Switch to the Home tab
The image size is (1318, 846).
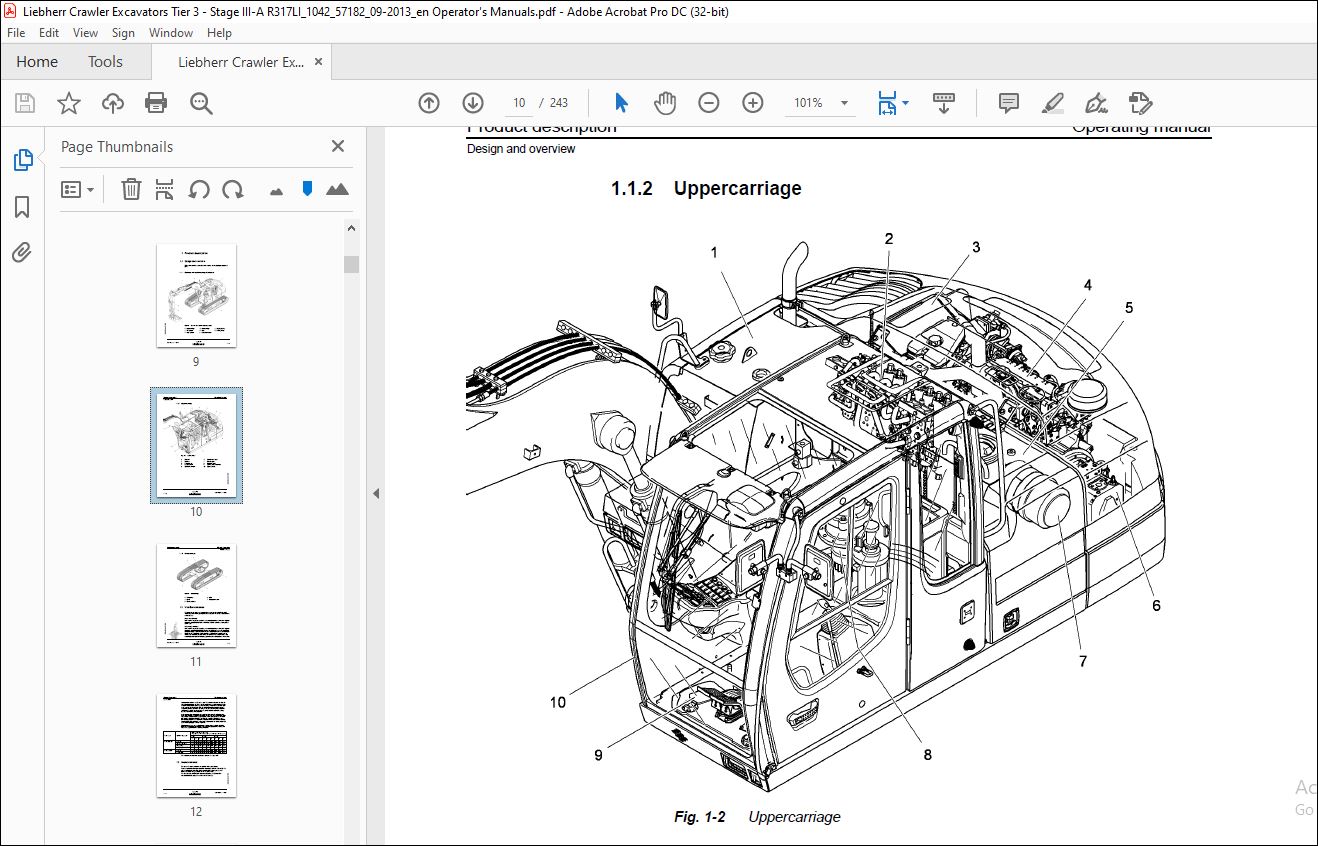pos(37,62)
